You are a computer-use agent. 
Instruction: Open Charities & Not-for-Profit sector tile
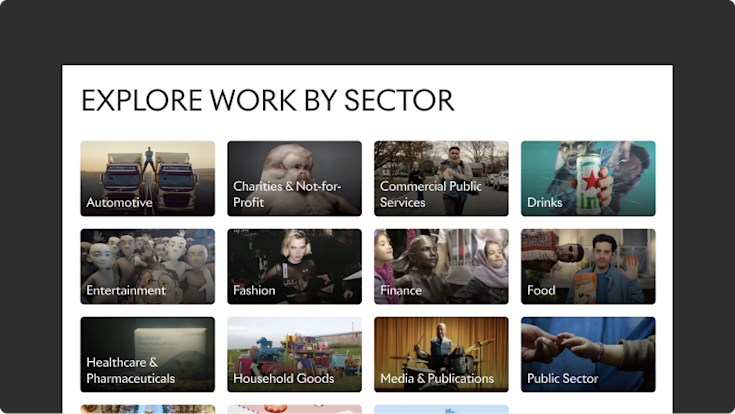tap(294, 179)
